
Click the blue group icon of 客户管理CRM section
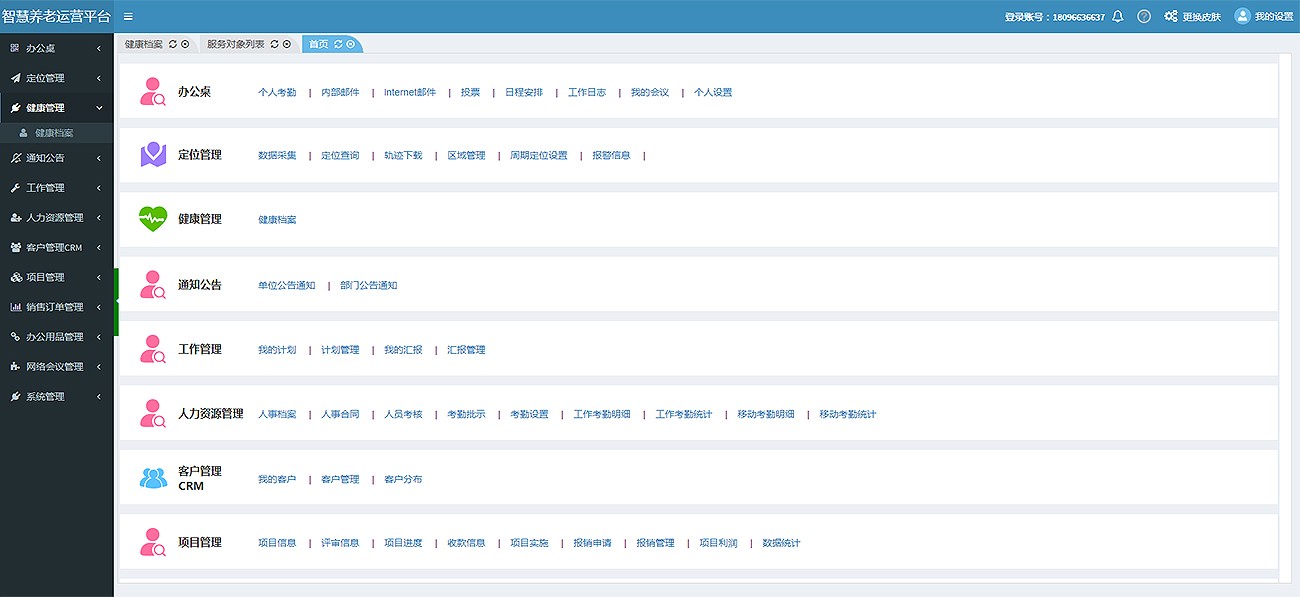pos(153,478)
